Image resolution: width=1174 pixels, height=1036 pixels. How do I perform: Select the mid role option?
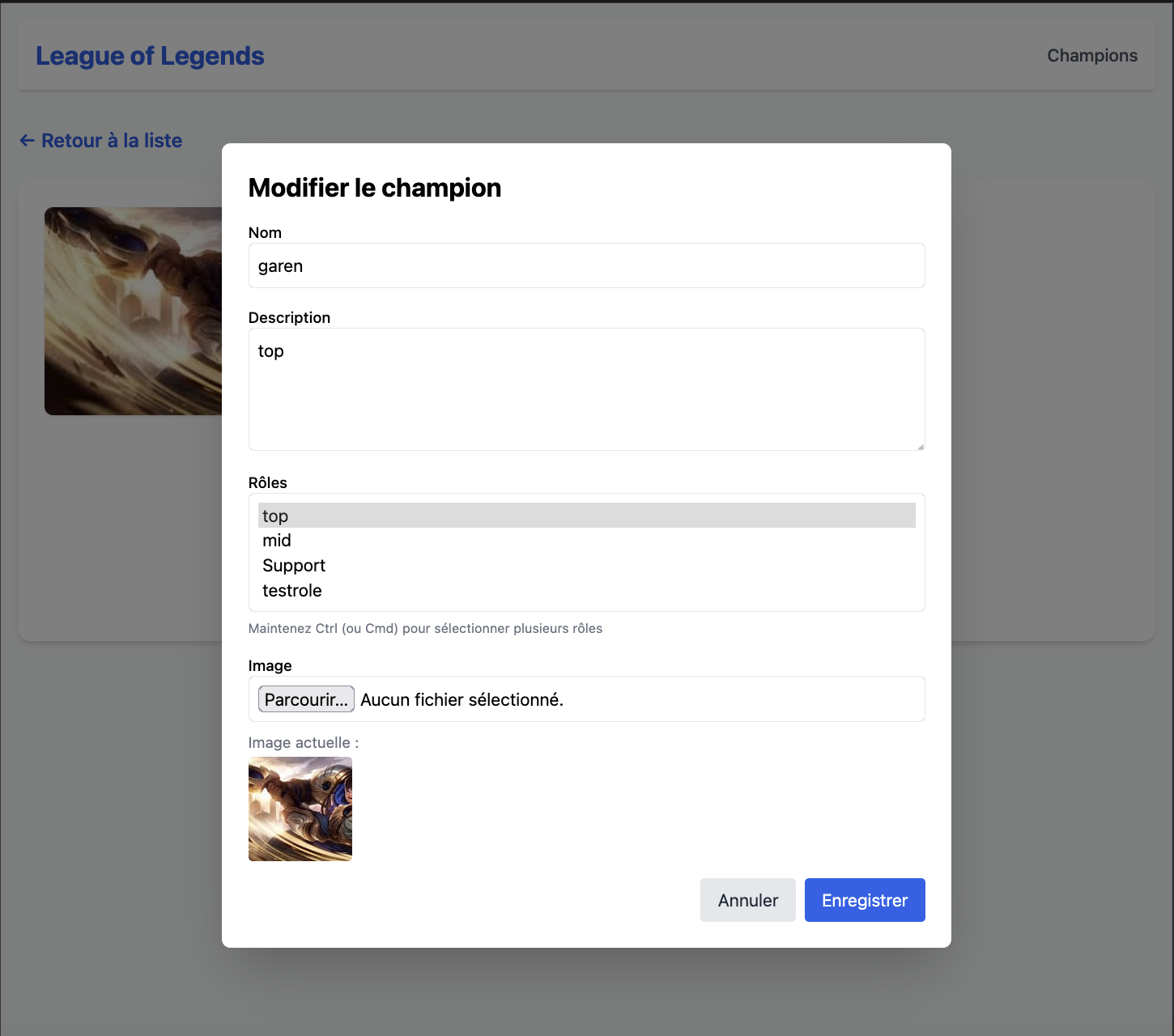pyautogui.click(x=586, y=541)
